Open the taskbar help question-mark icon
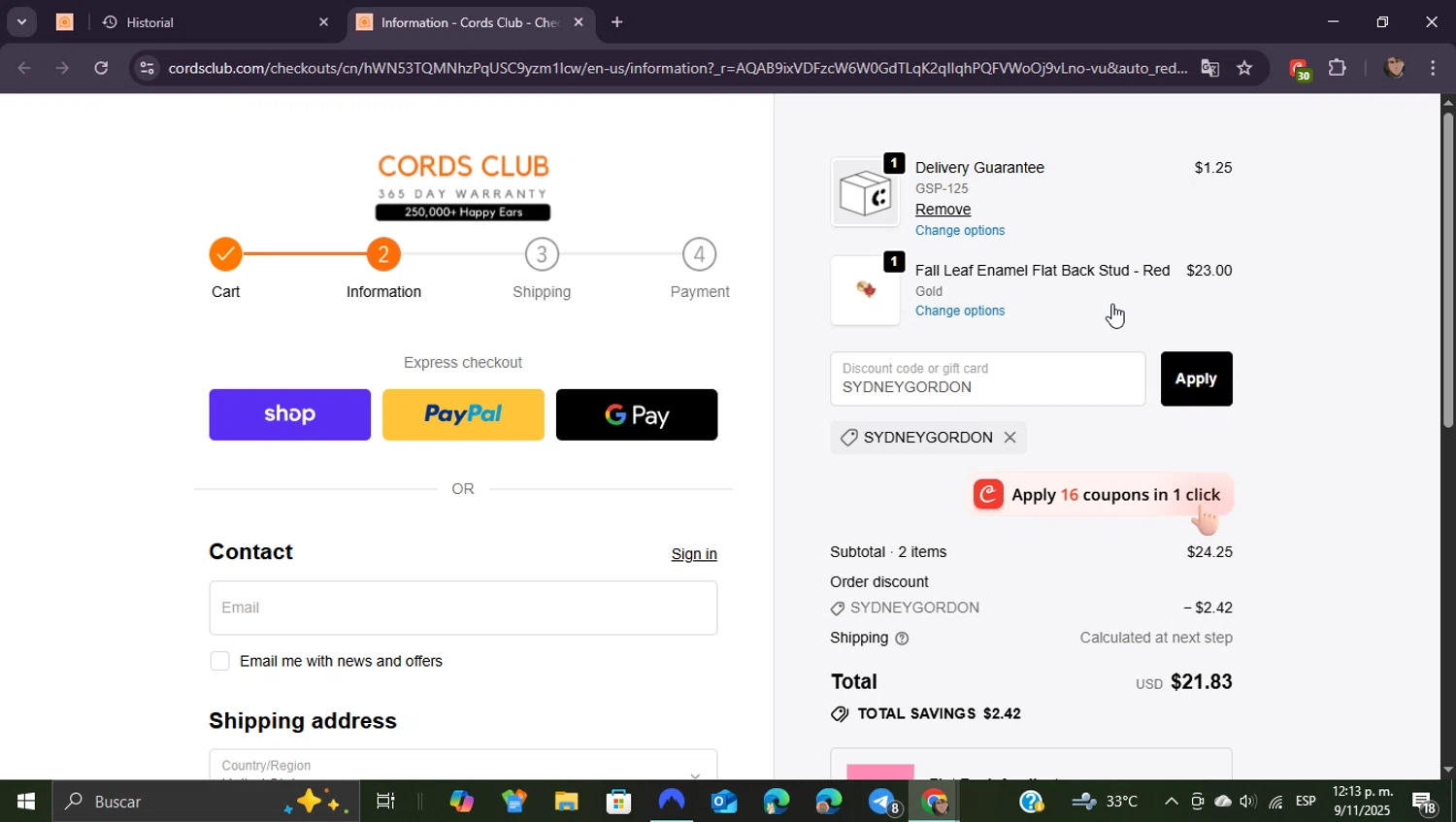 [1031, 802]
